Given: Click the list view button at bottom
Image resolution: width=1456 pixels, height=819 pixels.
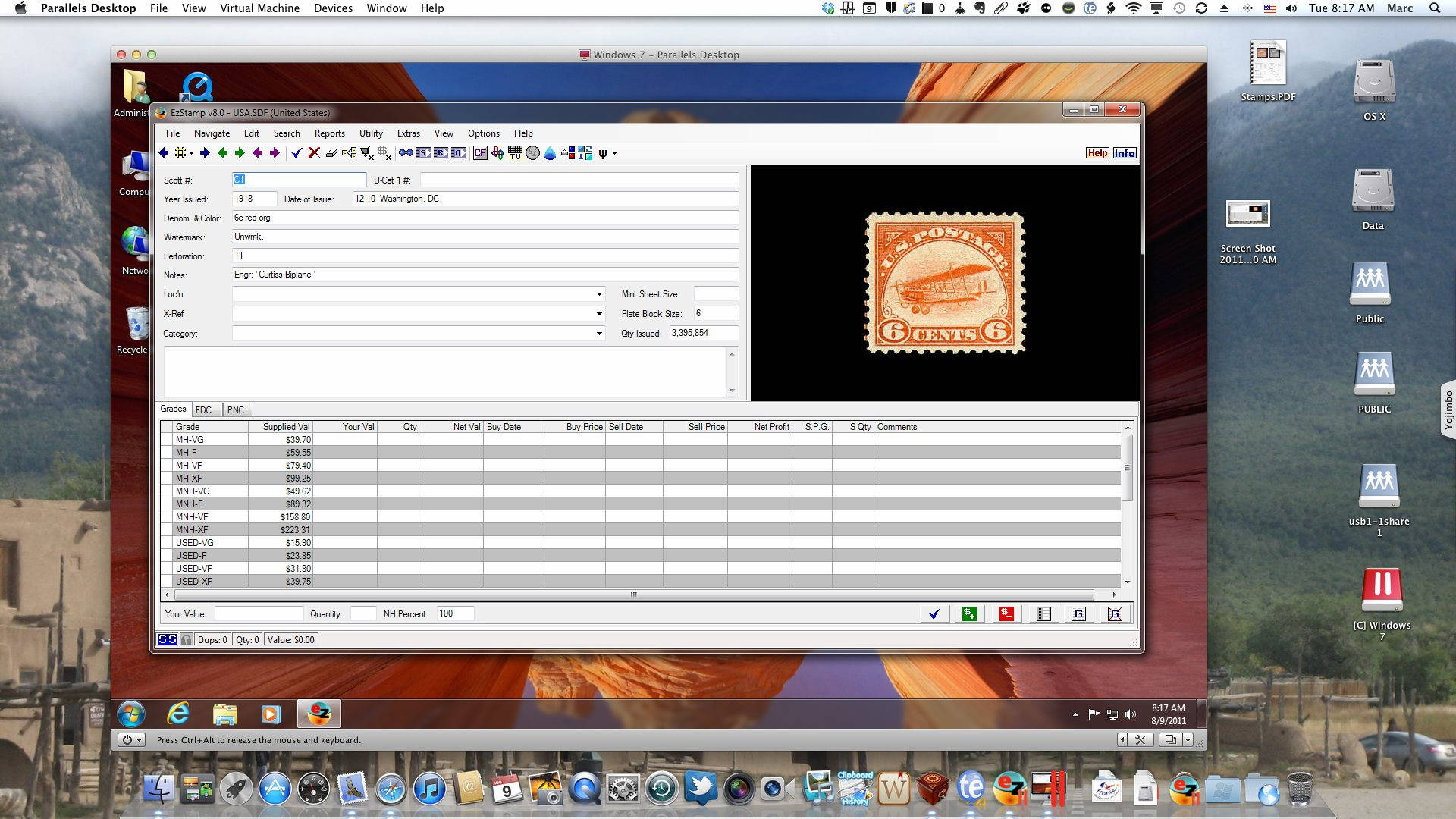Looking at the screenshot, I should 1043,614.
